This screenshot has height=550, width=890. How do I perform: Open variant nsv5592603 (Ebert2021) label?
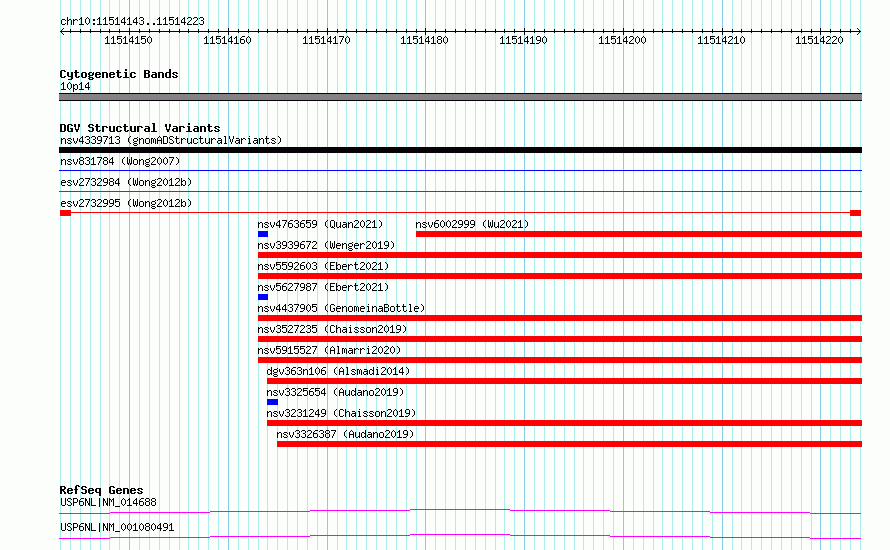(323, 266)
